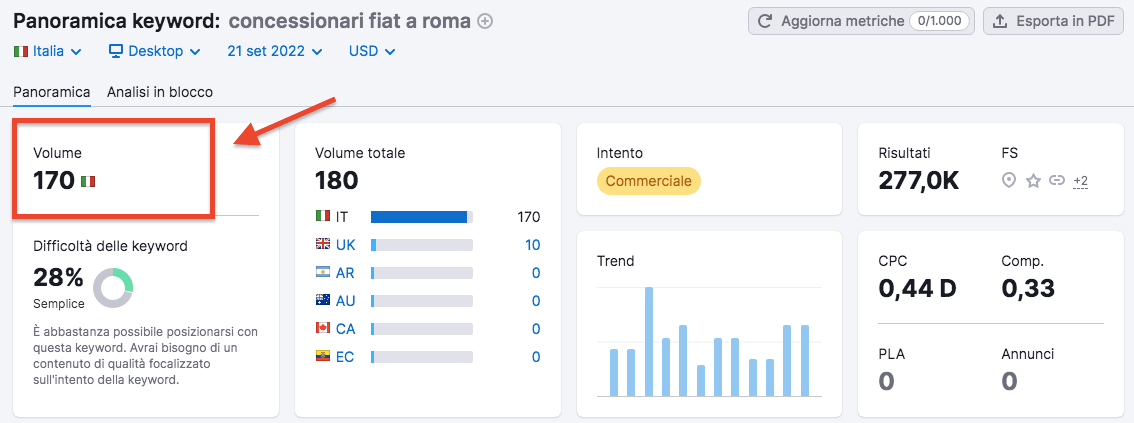Image resolution: width=1134 pixels, height=423 pixels.
Task: Click the UK flag in country list
Action: [x=322, y=245]
